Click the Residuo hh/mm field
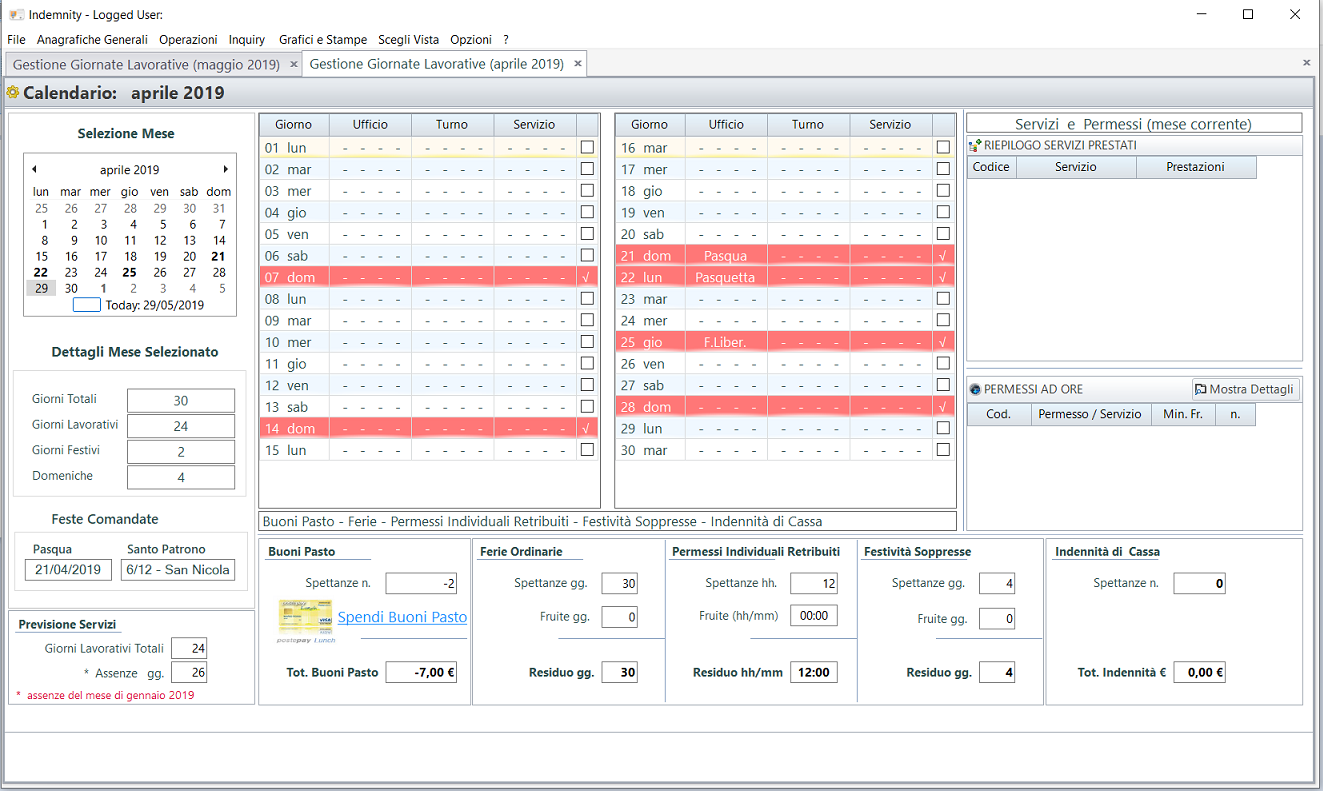This screenshot has height=791, width=1323. 814,673
